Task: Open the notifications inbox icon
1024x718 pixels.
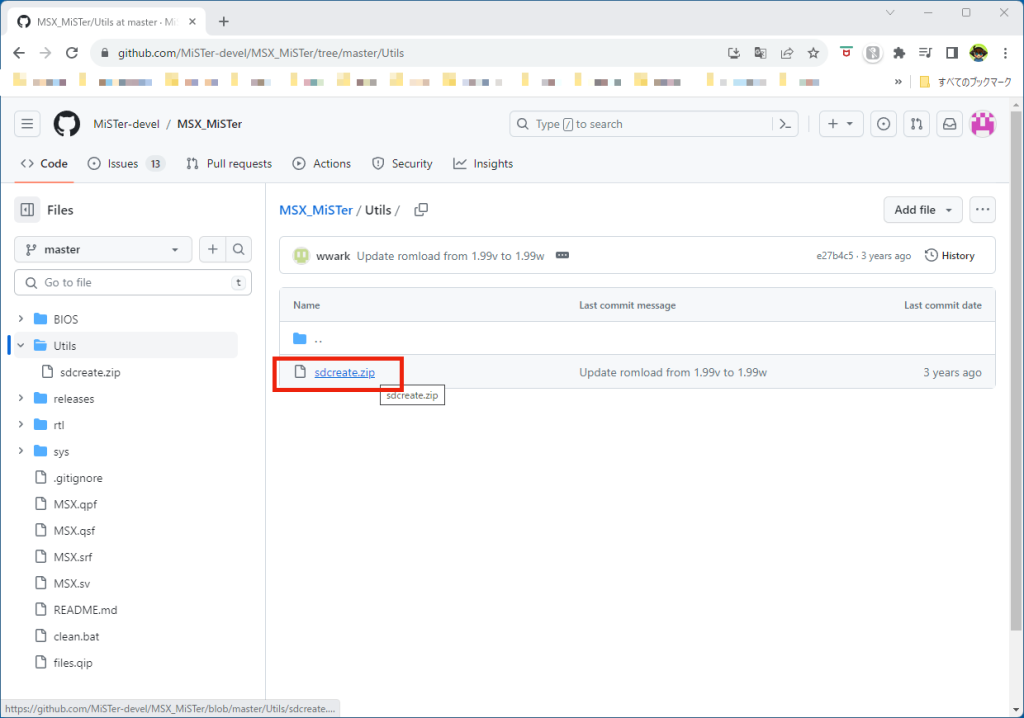Action: point(950,124)
